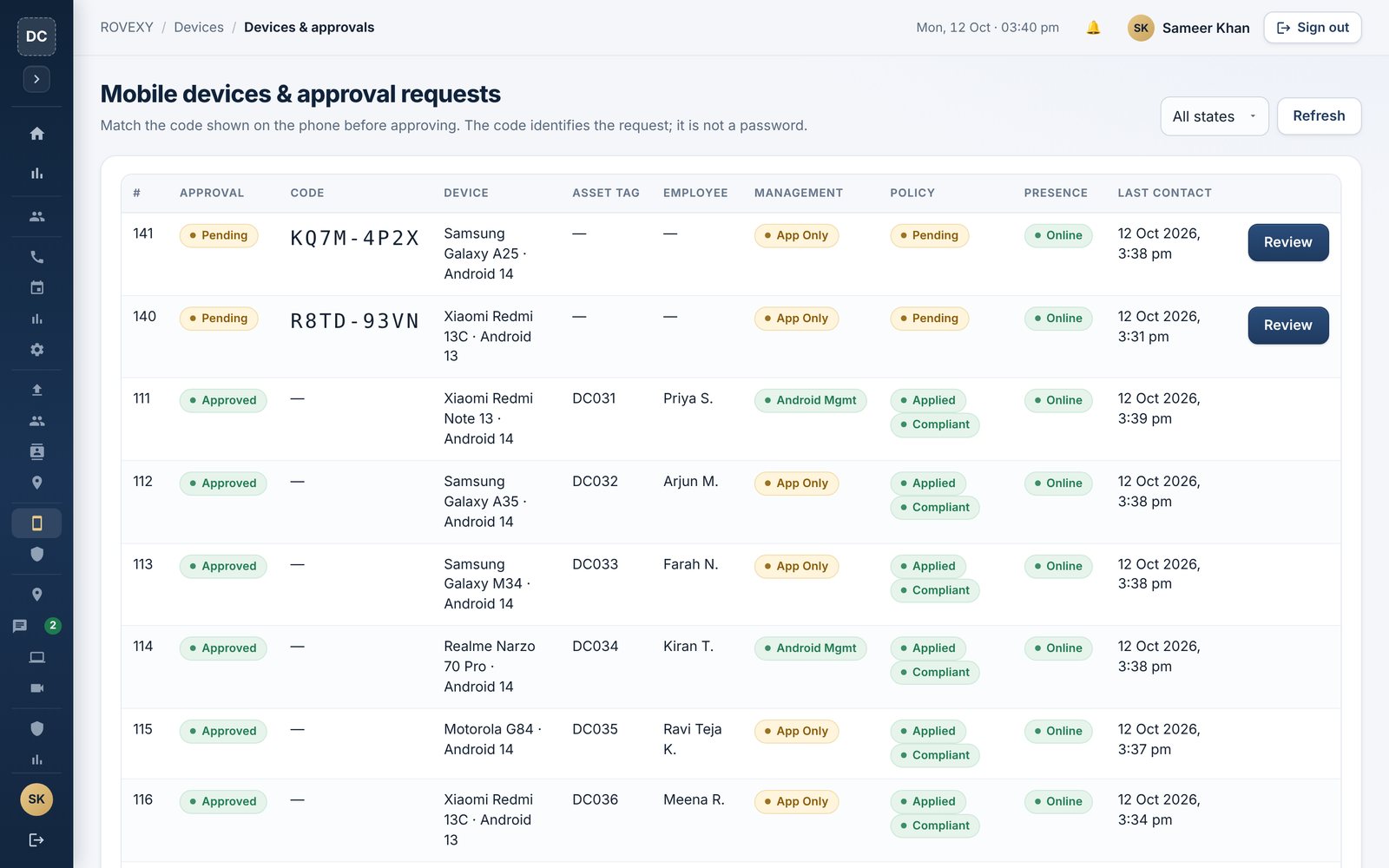Review request 140 for Xiaomi Redmi 13C
Screen dimensions: 1389x868
tap(1288, 325)
